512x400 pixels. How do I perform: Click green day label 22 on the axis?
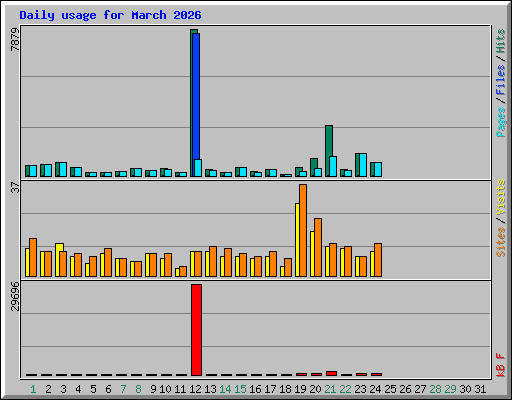pos(345,389)
